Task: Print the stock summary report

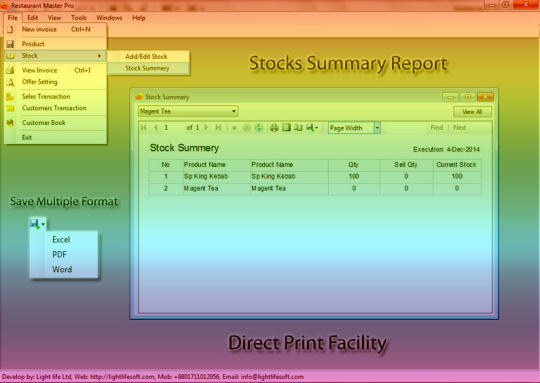Action: pyautogui.click(x=274, y=128)
